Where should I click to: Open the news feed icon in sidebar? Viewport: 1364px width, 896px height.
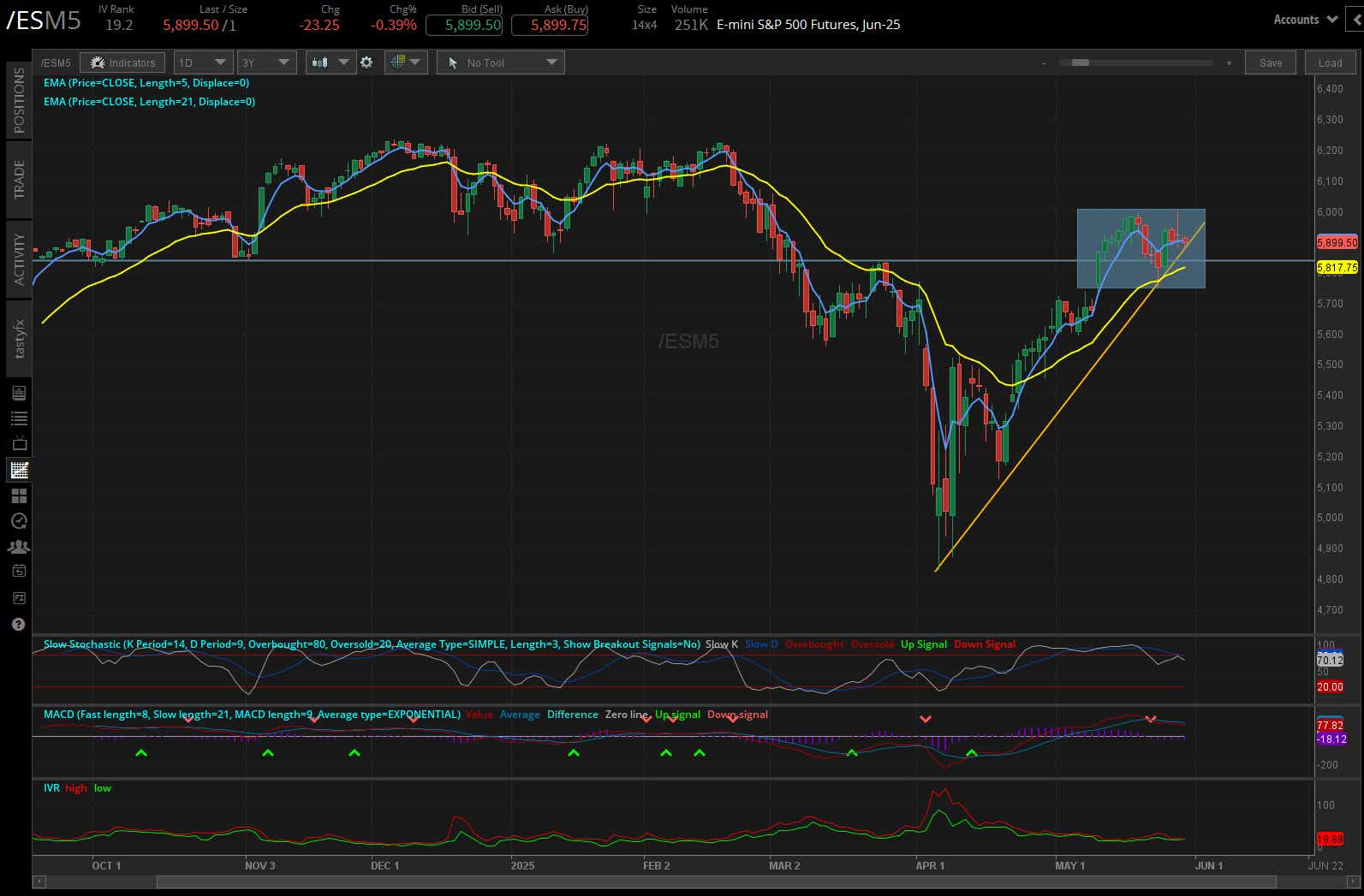tap(18, 393)
